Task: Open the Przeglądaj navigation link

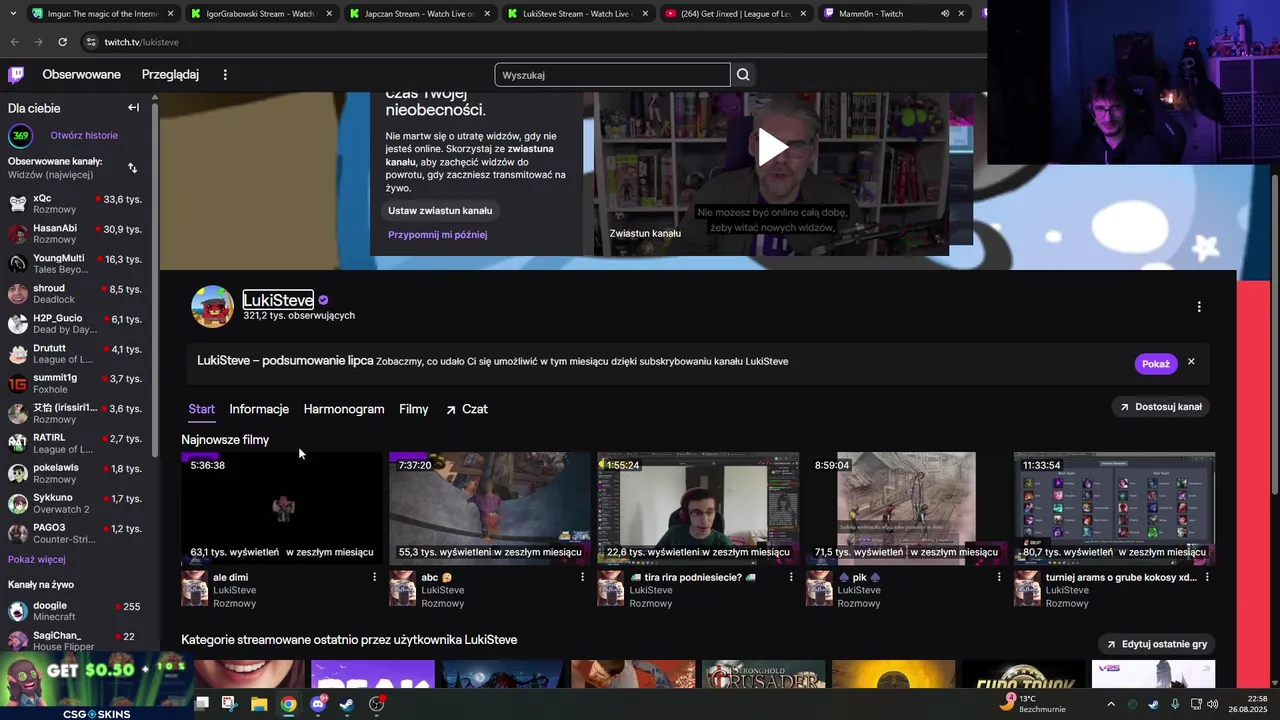Action: tap(170, 75)
